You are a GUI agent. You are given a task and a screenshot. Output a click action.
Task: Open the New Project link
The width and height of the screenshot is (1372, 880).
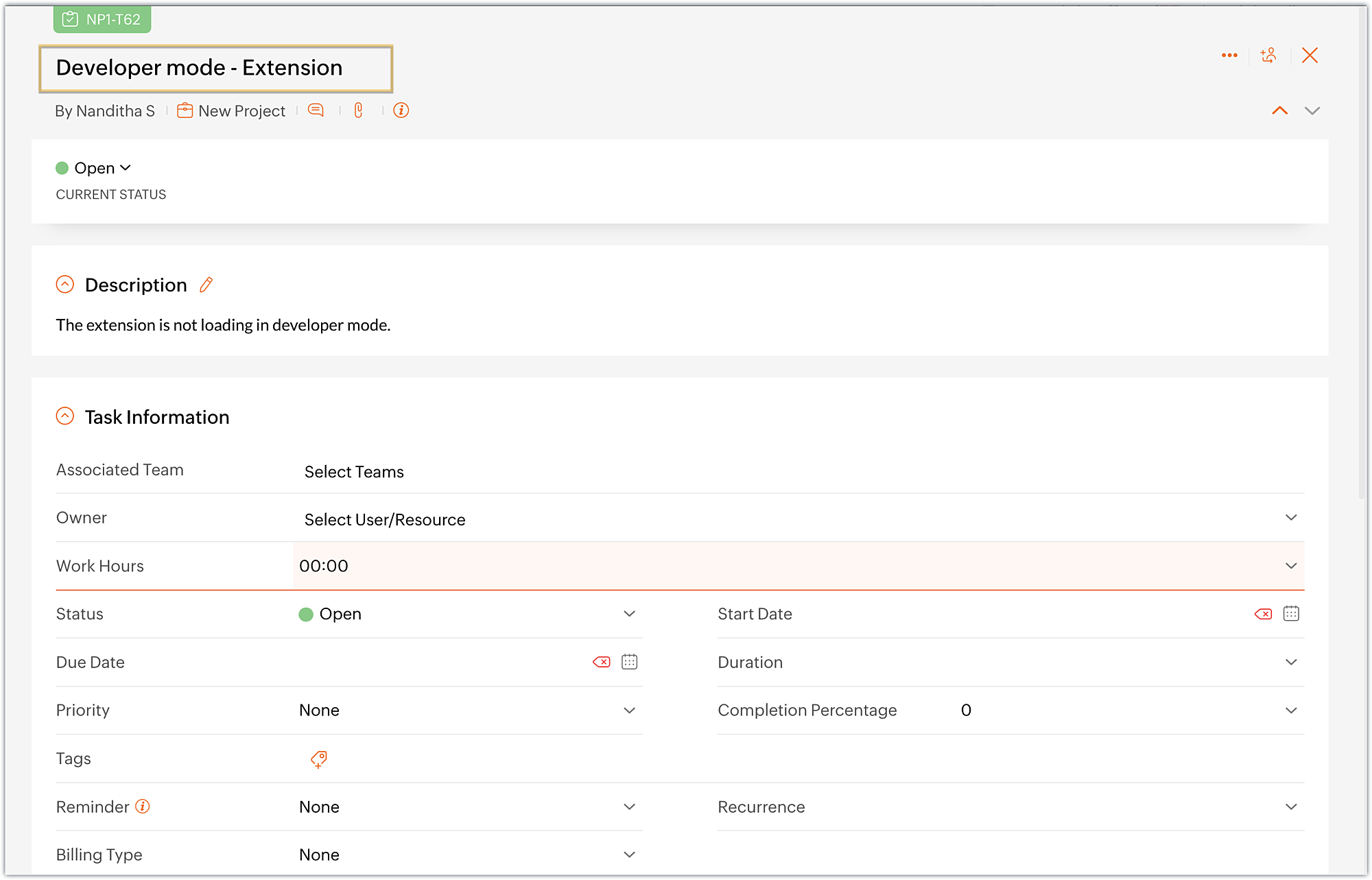coord(241,111)
